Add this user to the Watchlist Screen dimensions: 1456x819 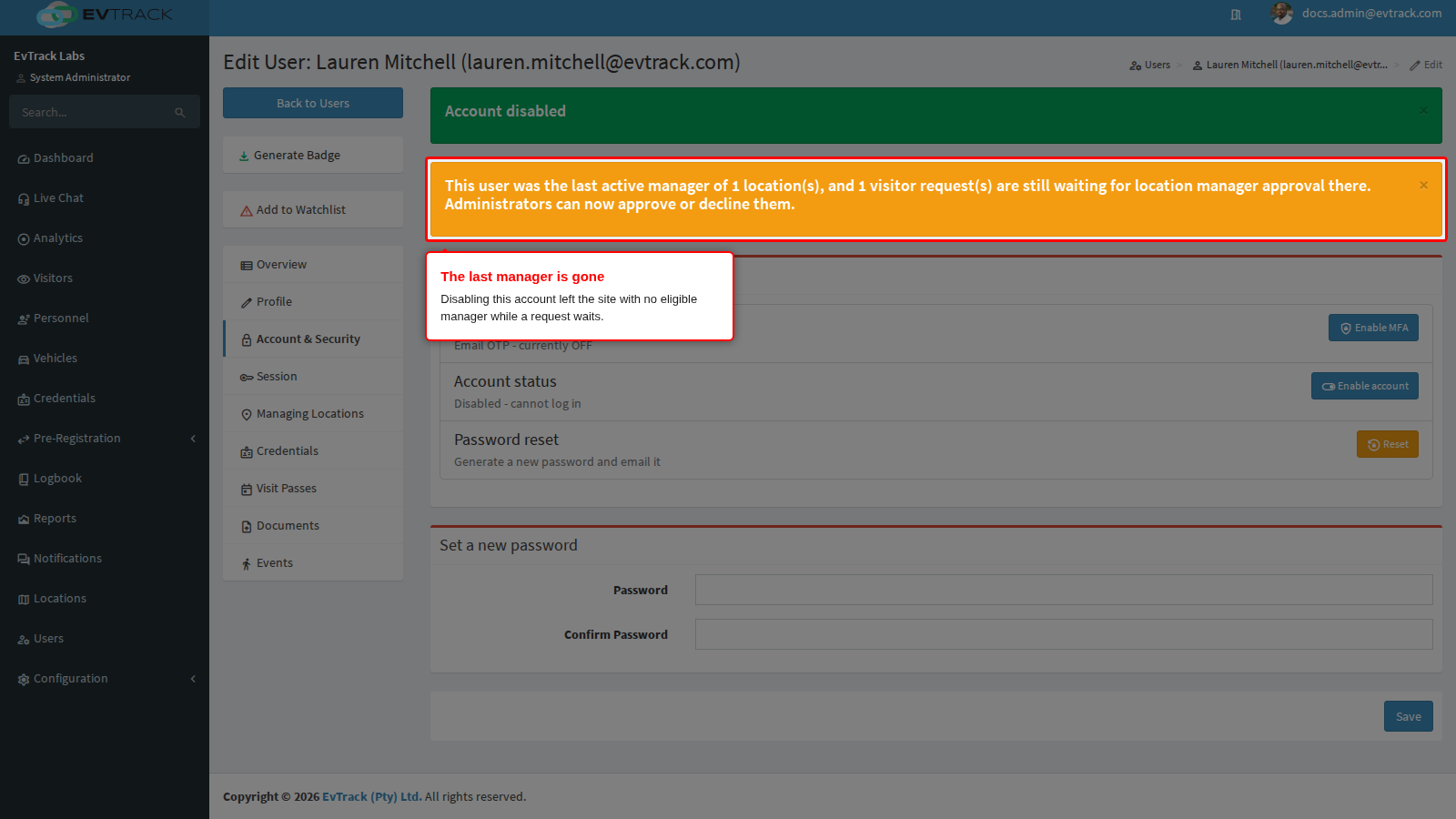(x=313, y=210)
